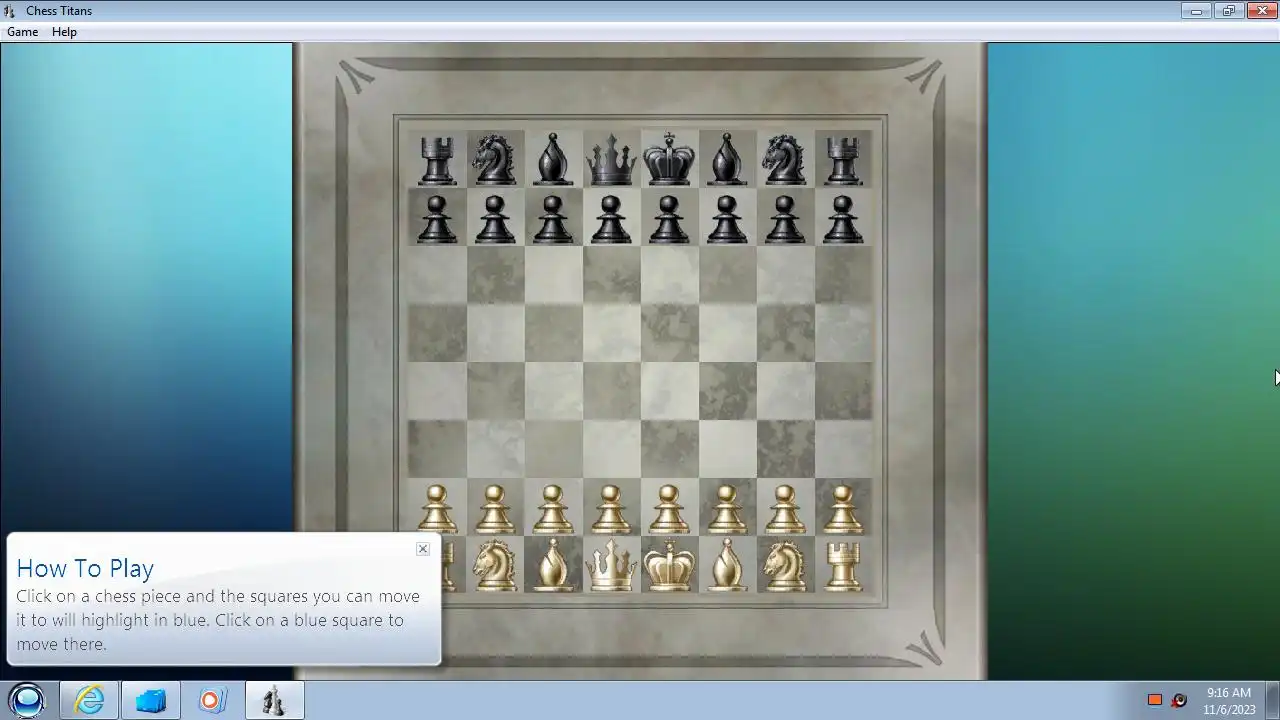
Task: Pick the white pawn on f2
Action: 727,508
